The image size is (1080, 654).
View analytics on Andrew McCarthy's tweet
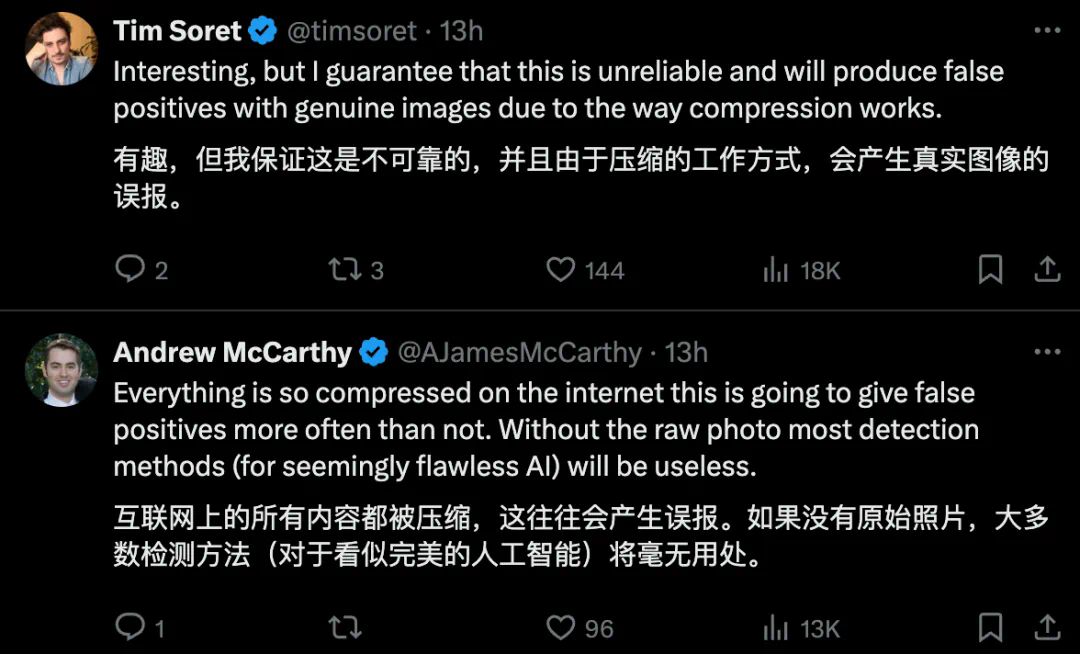click(x=777, y=627)
